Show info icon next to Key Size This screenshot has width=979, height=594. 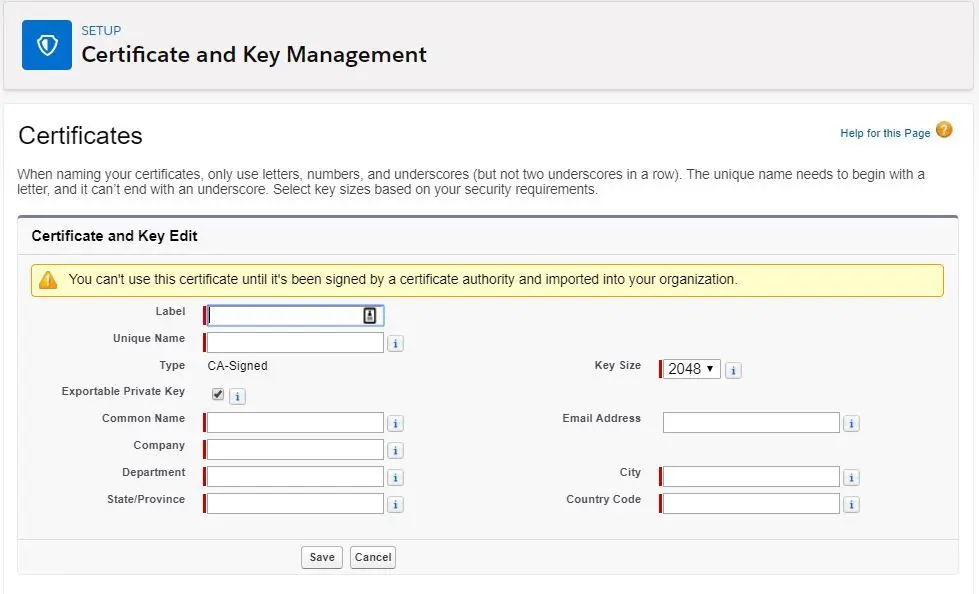click(733, 370)
